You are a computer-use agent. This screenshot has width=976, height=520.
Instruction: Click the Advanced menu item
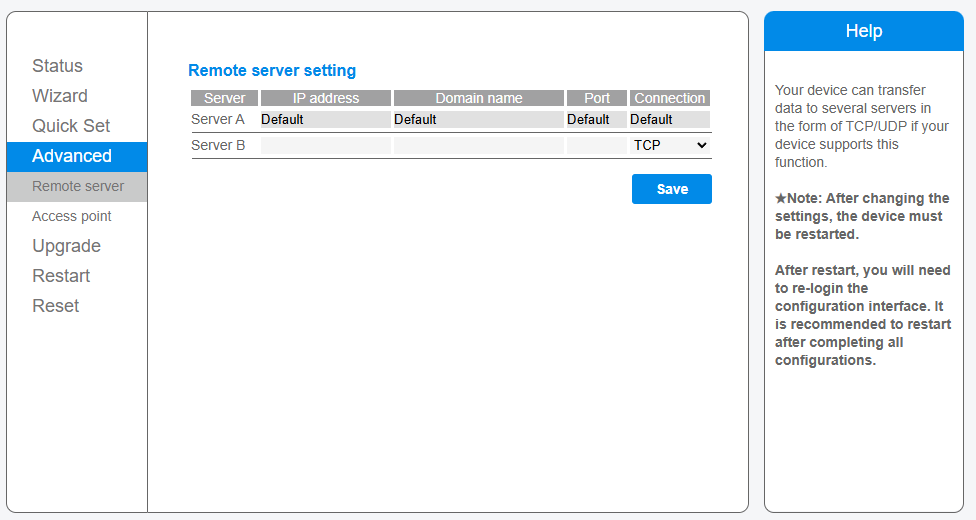[x=72, y=156]
